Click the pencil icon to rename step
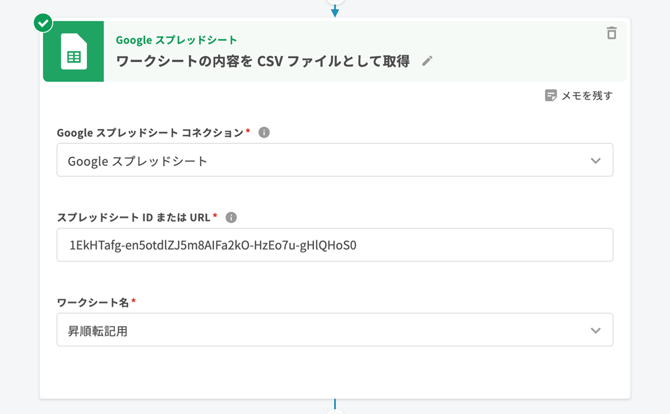Screen dimensions: 670x414 click(427, 61)
